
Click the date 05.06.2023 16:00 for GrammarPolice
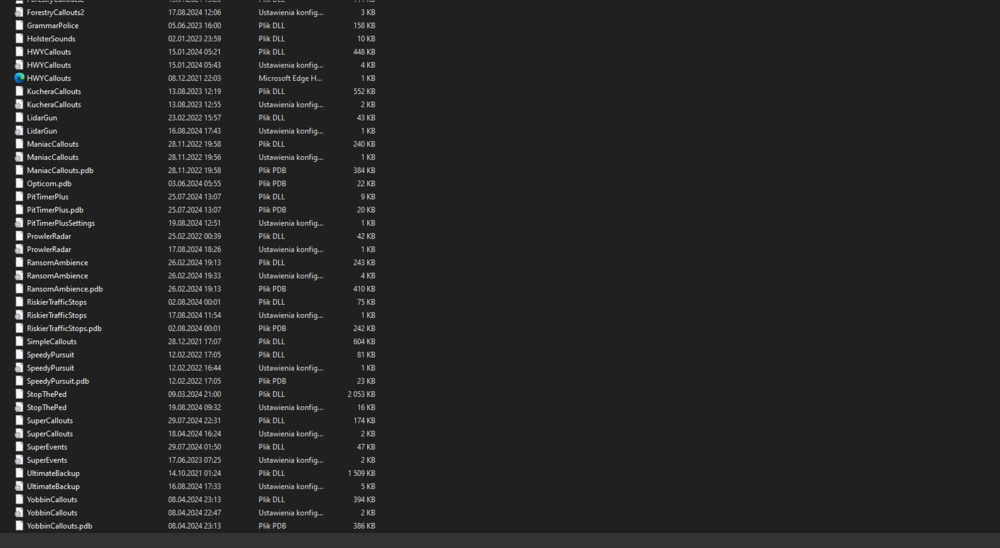pyautogui.click(x=195, y=26)
